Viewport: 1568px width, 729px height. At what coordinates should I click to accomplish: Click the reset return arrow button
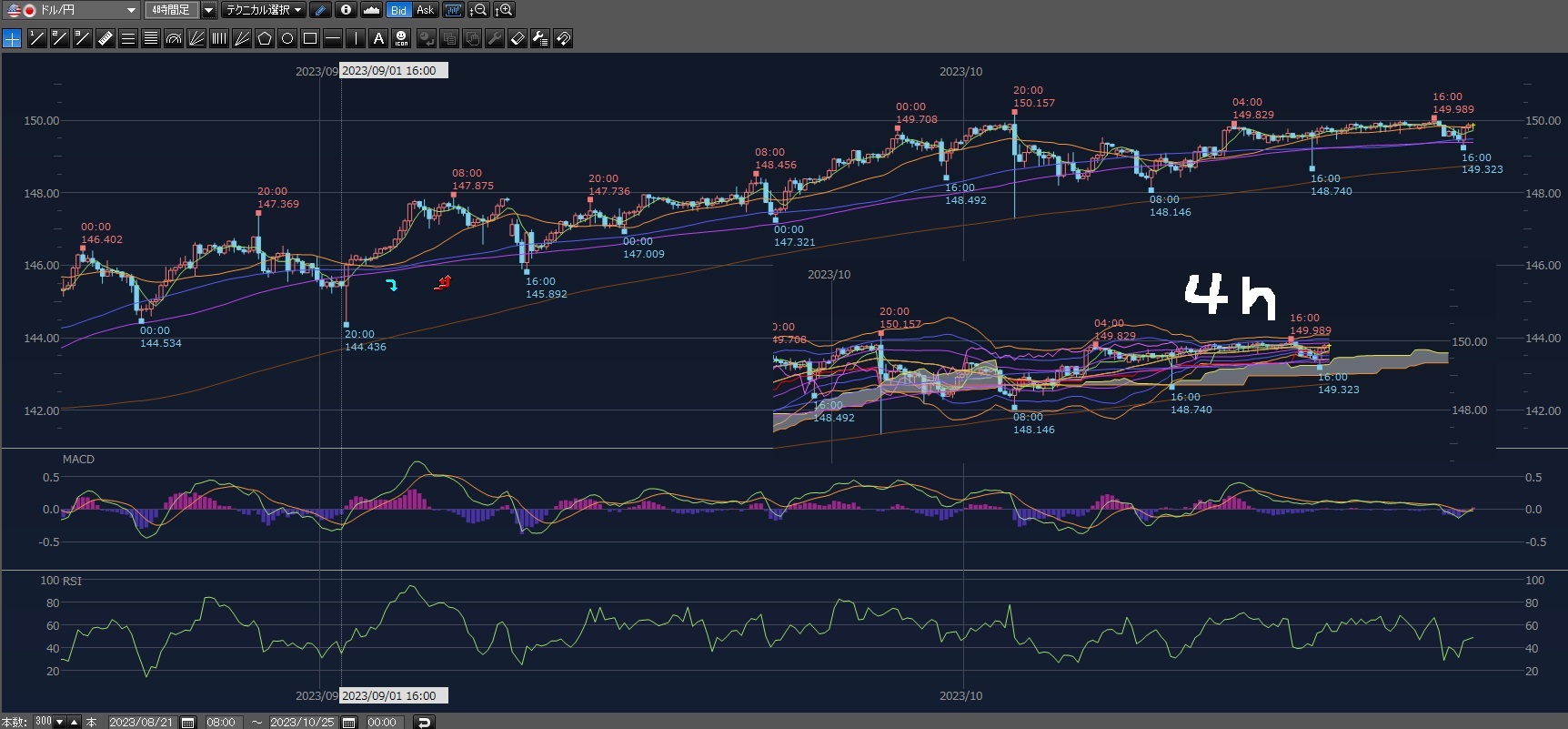pos(423,722)
